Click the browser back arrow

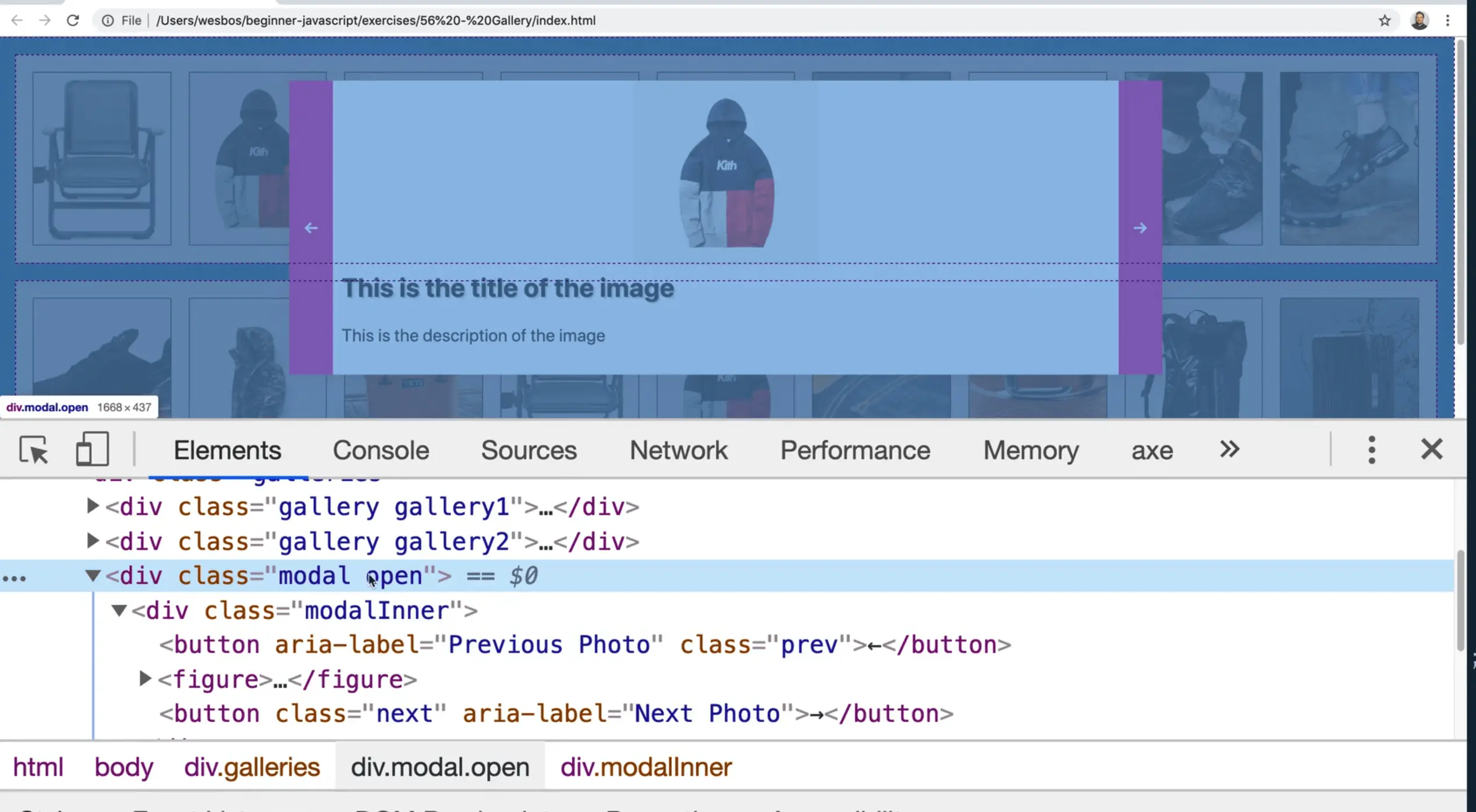(x=17, y=20)
